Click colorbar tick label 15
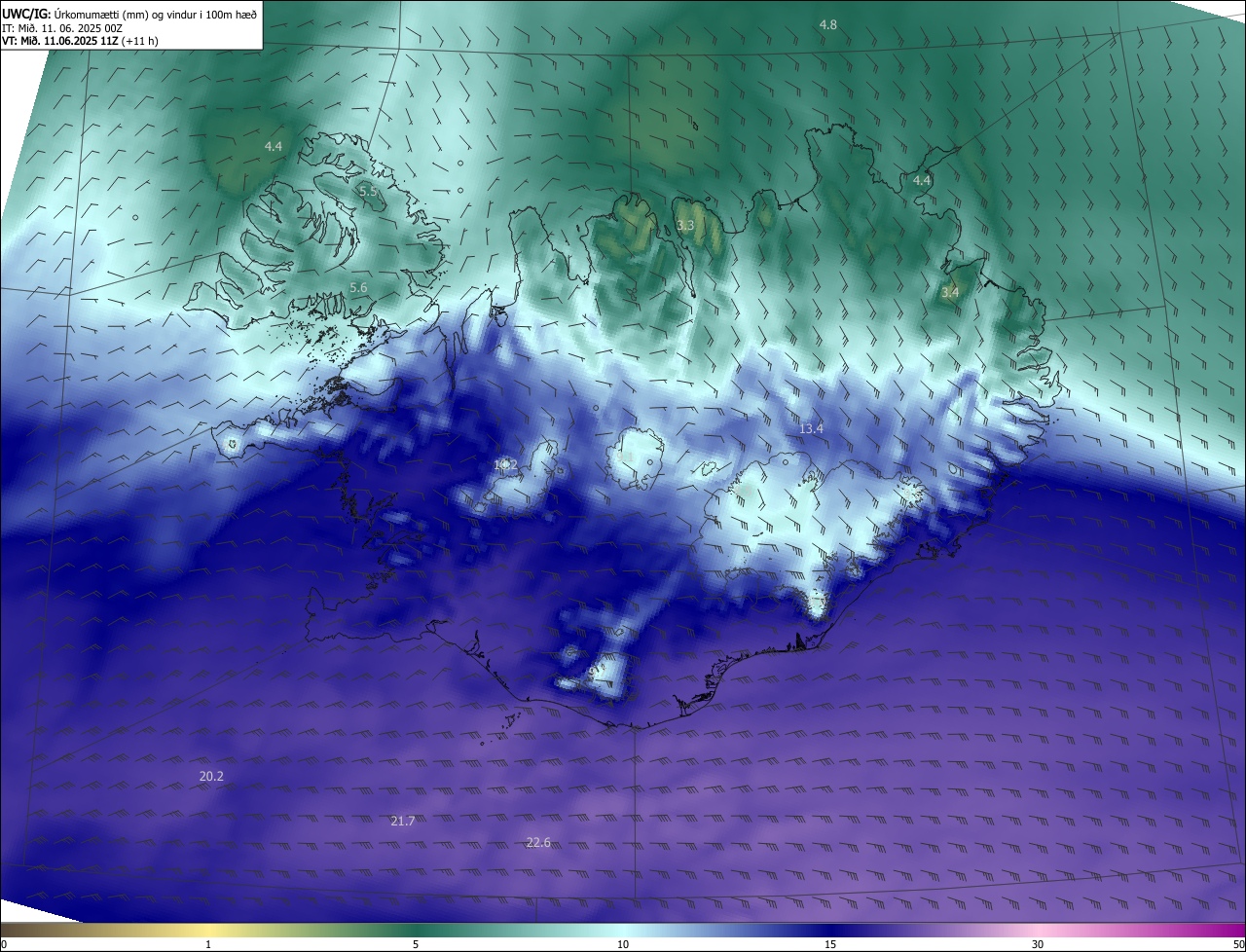1246x952 pixels. [x=830, y=944]
